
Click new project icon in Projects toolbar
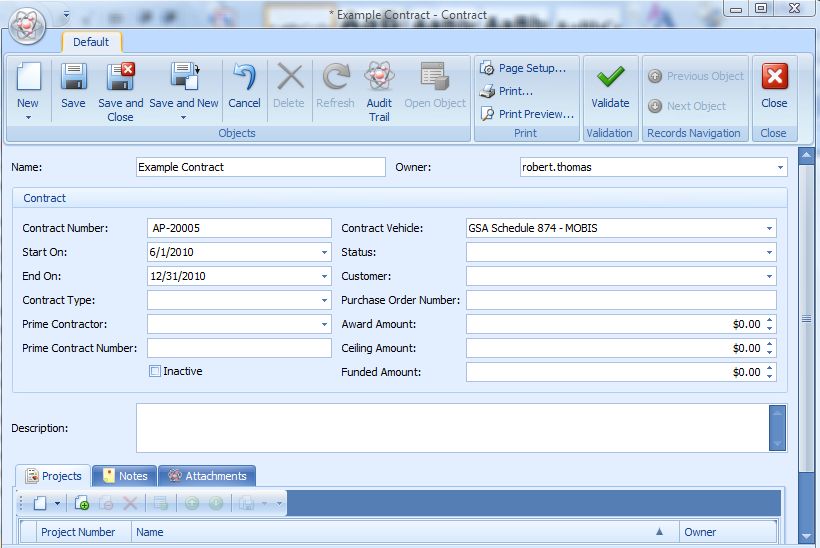click(40, 504)
